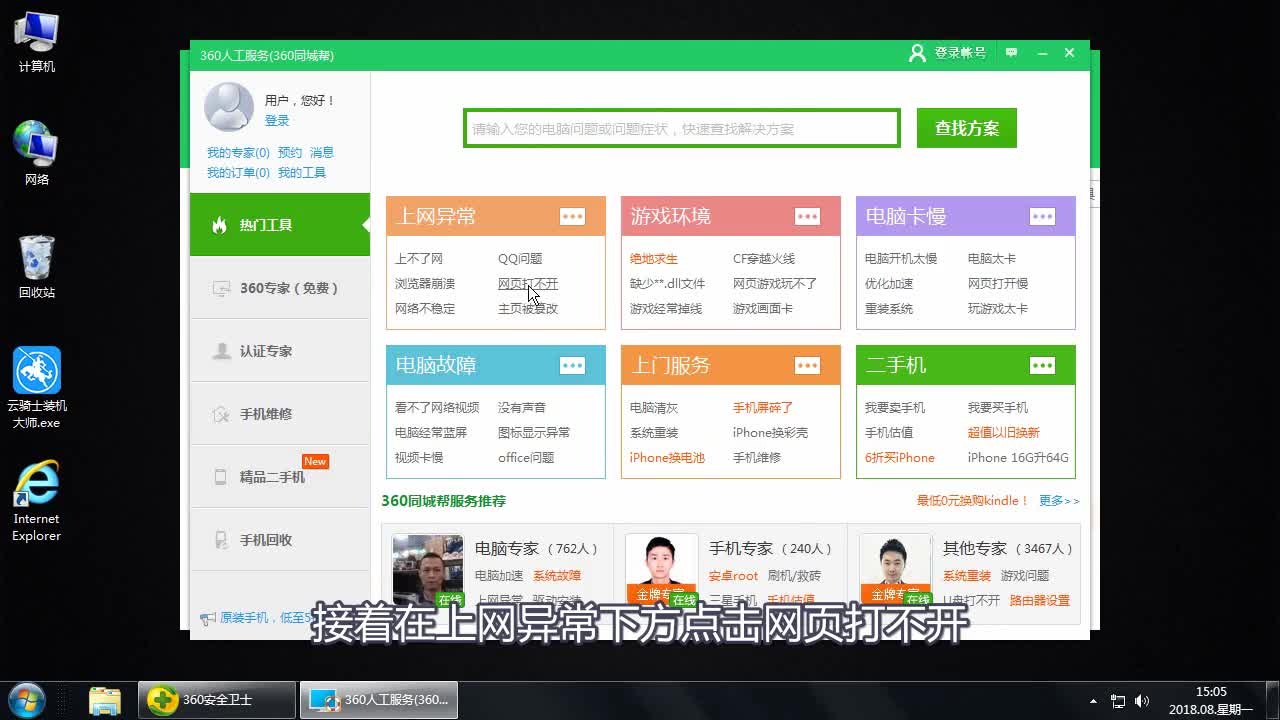Click the problem search input field
1280x720 pixels.
[680, 128]
